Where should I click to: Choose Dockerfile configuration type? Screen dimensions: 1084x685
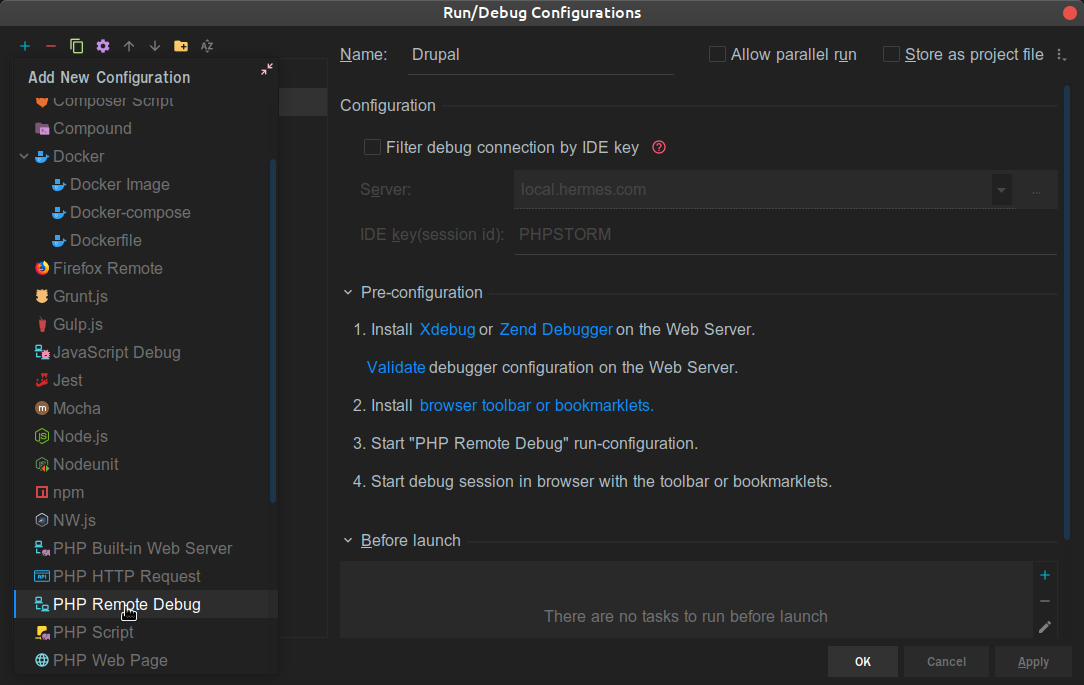pos(146,241)
